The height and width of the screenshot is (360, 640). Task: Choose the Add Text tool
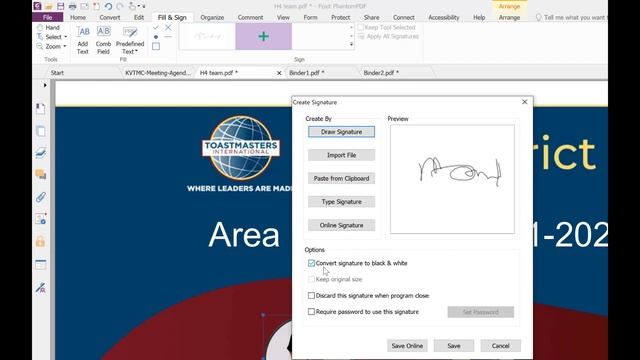pos(83,40)
